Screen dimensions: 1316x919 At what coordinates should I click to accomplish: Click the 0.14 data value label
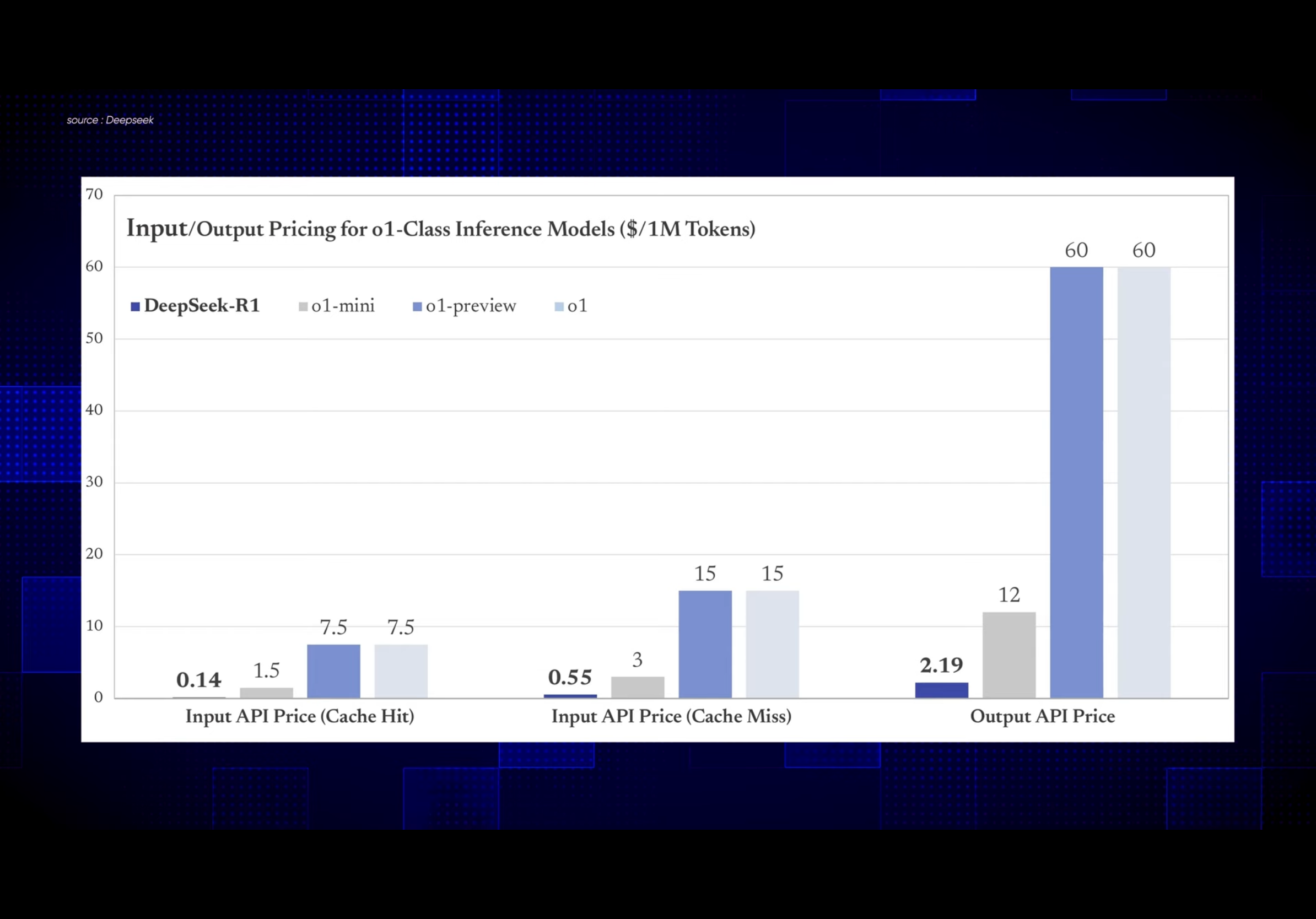pyautogui.click(x=198, y=680)
